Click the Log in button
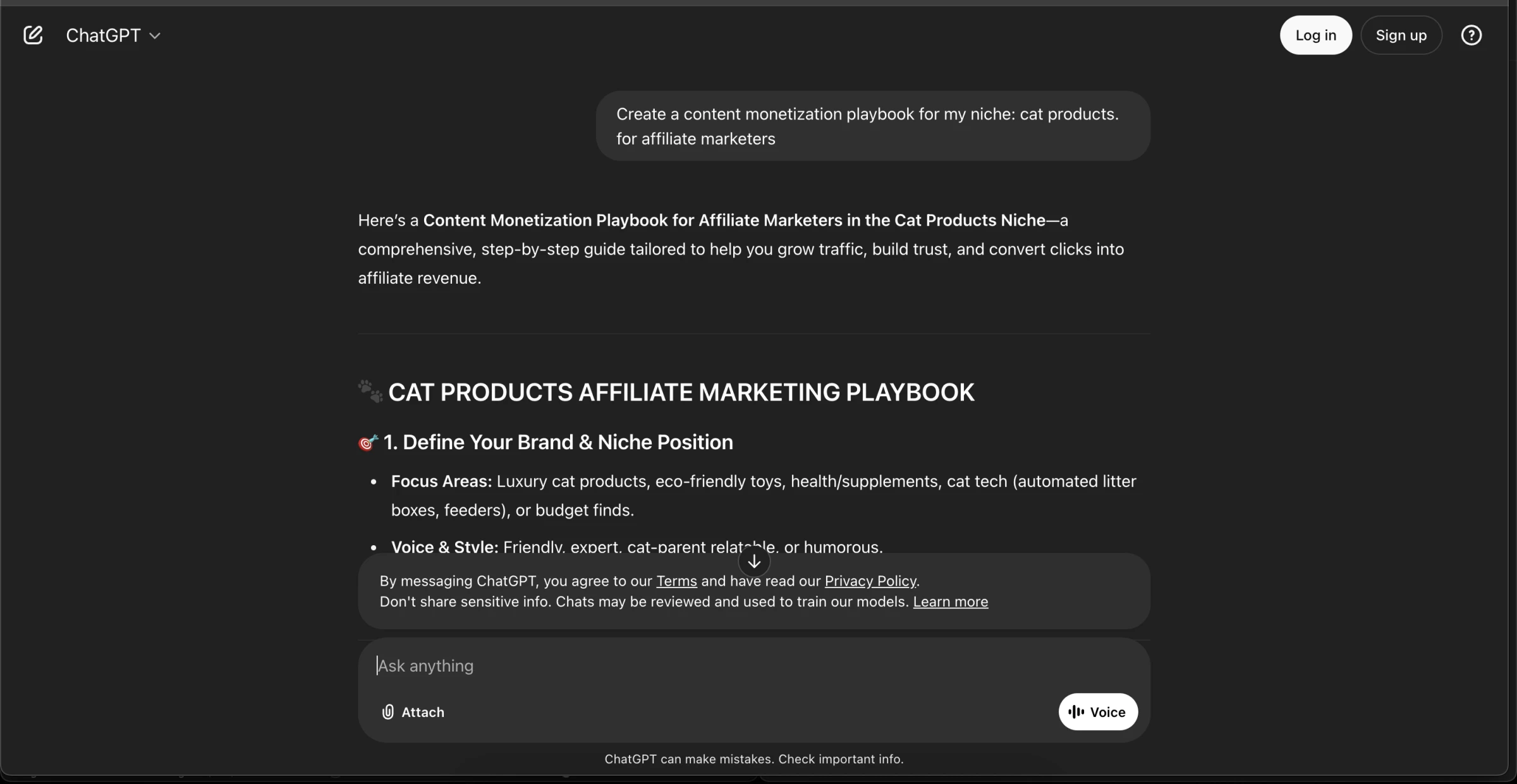1517x784 pixels. tap(1316, 35)
